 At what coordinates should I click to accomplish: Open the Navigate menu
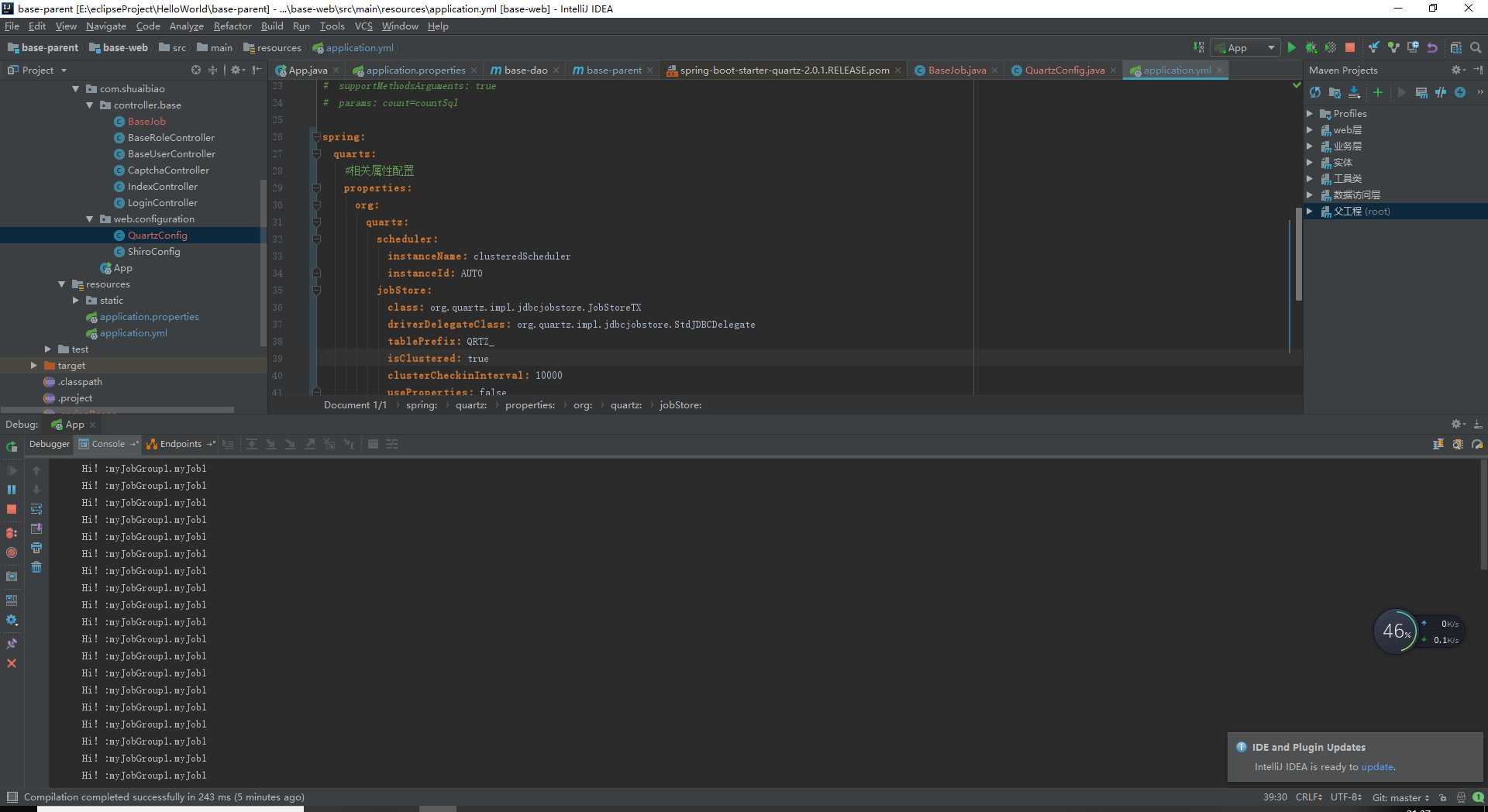point(105,26)
